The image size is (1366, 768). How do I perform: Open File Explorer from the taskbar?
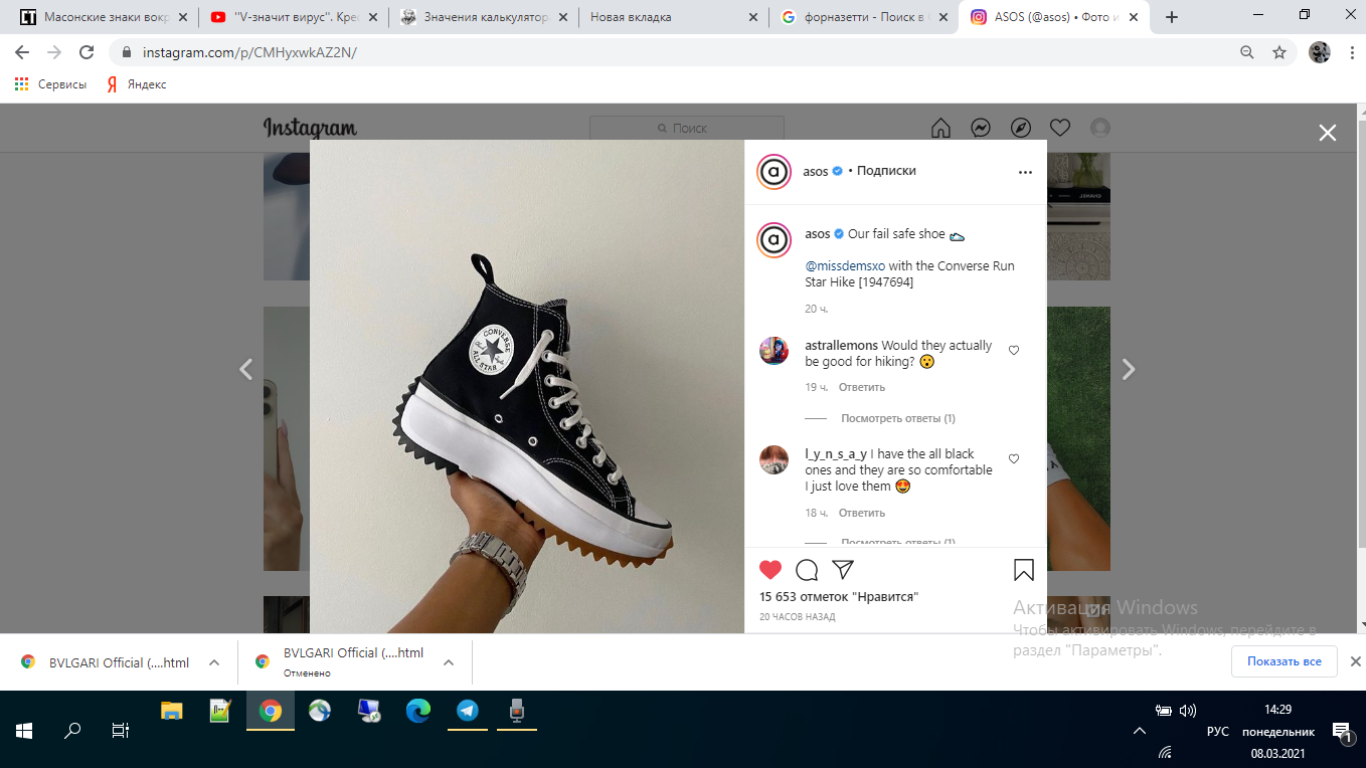(172, 711)
